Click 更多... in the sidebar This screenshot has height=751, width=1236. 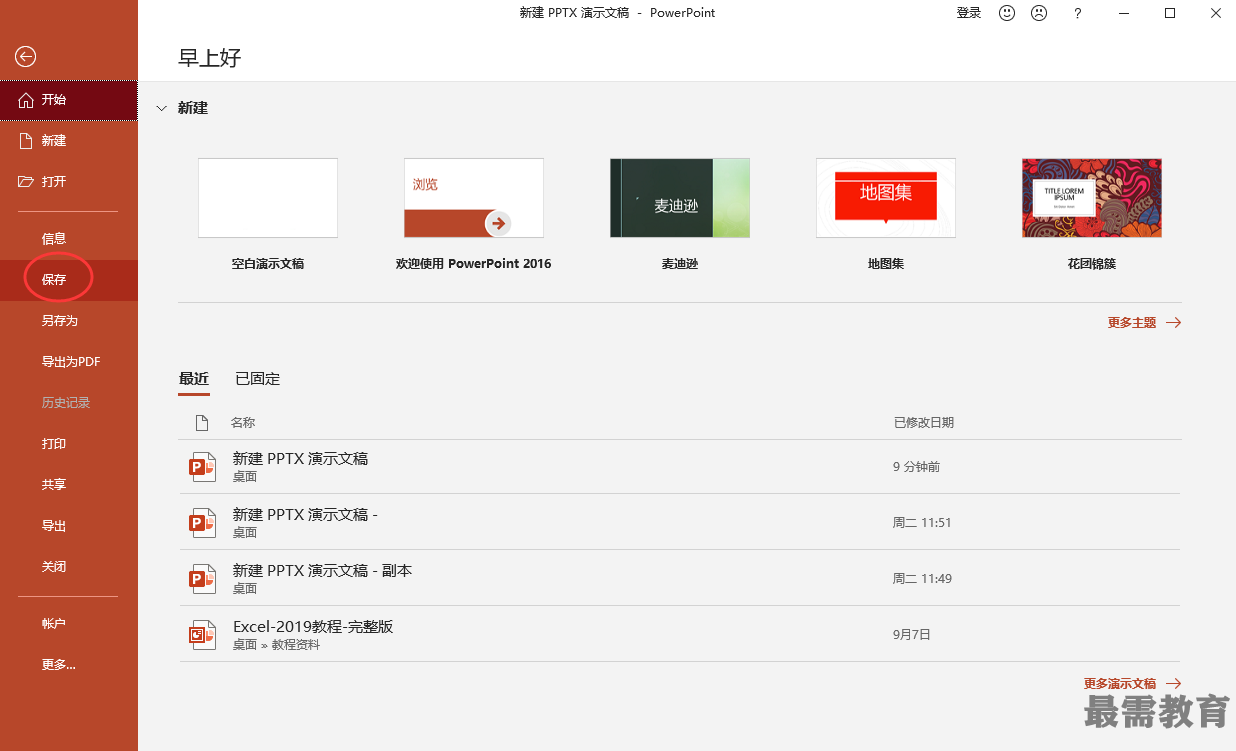[69, 665]
